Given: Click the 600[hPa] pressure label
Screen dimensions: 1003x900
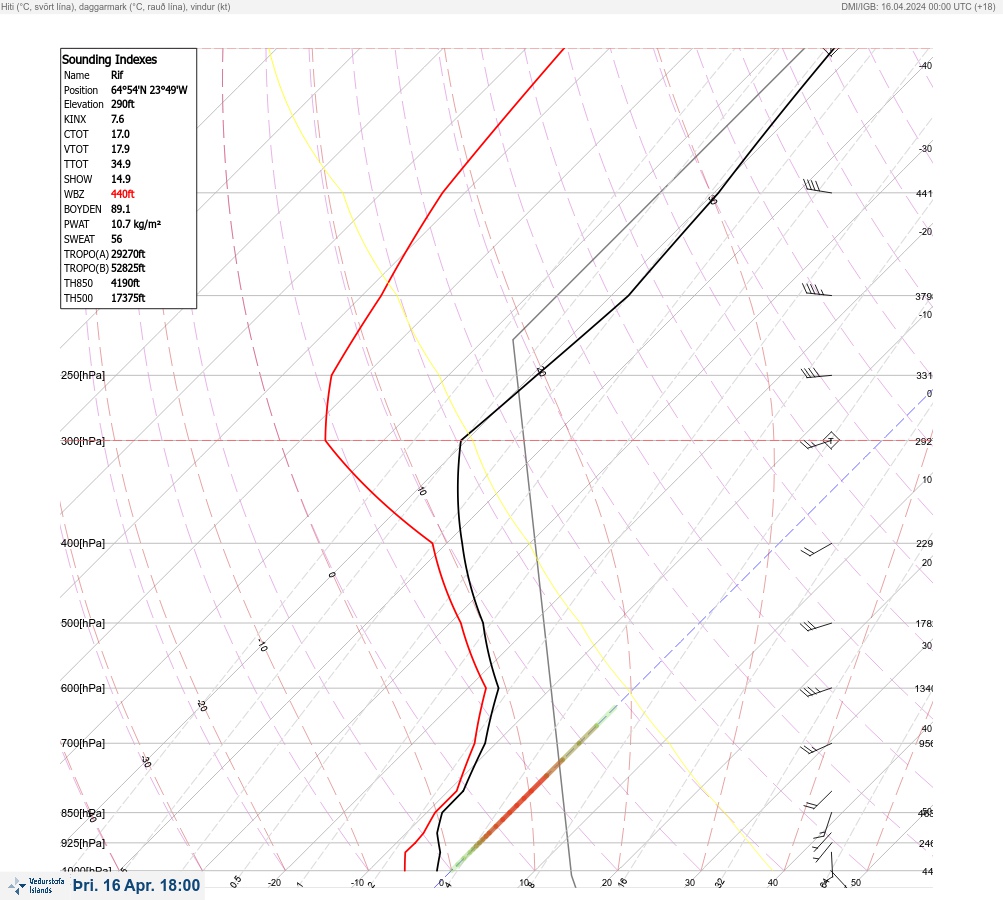Looking at the screenshot, I should [x=83, y=688].
